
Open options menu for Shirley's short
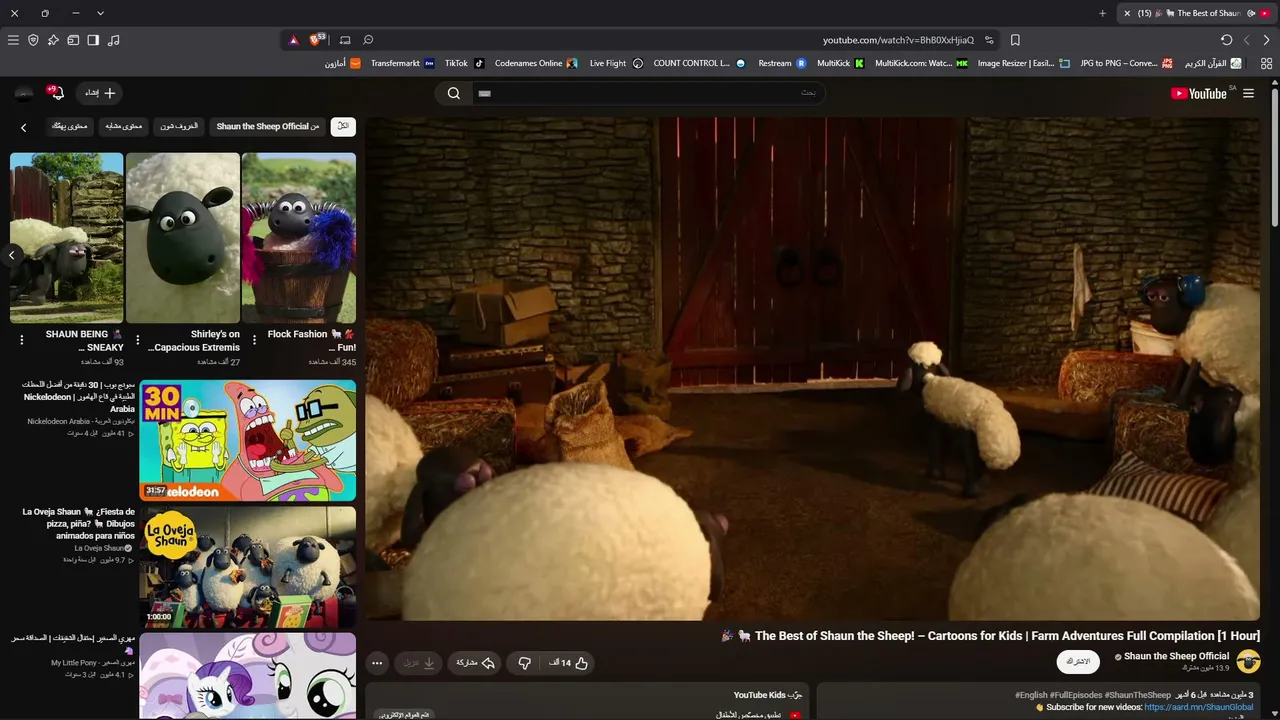tap(138, 340)
